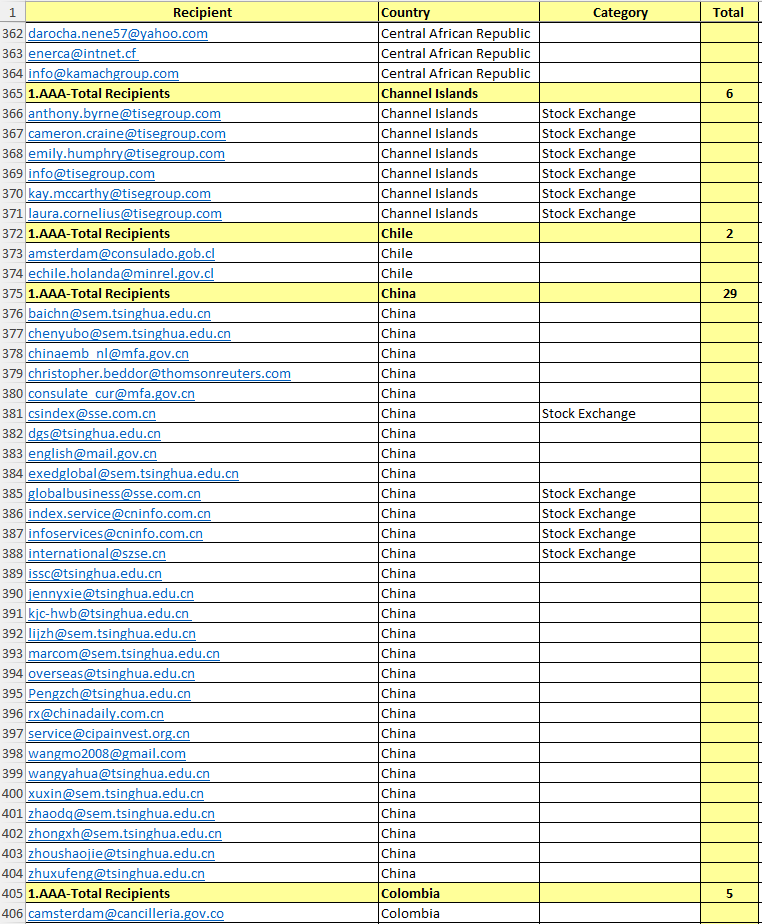Open the darocha.nene57@yahoo.com email link

pyautogui.click(x=118, y=34)
